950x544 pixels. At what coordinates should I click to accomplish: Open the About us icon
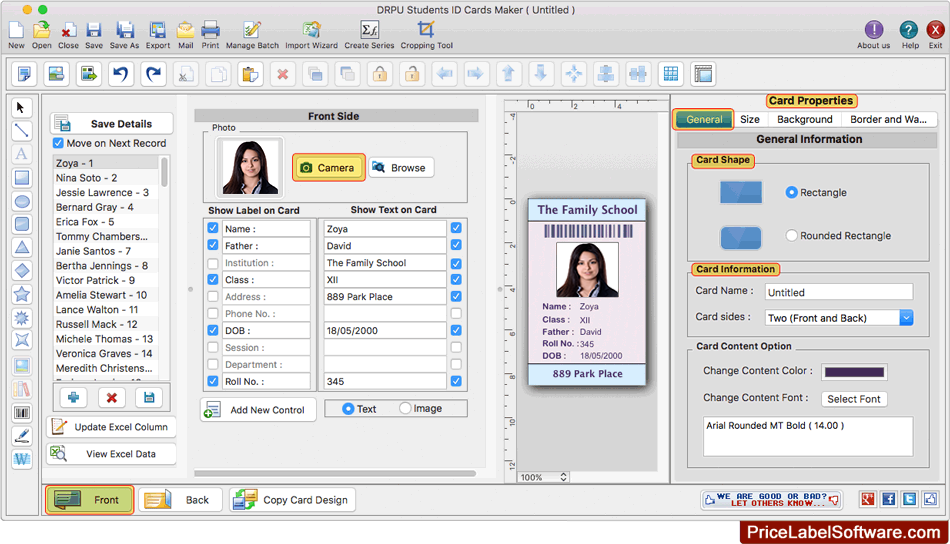tap(873, 35)
